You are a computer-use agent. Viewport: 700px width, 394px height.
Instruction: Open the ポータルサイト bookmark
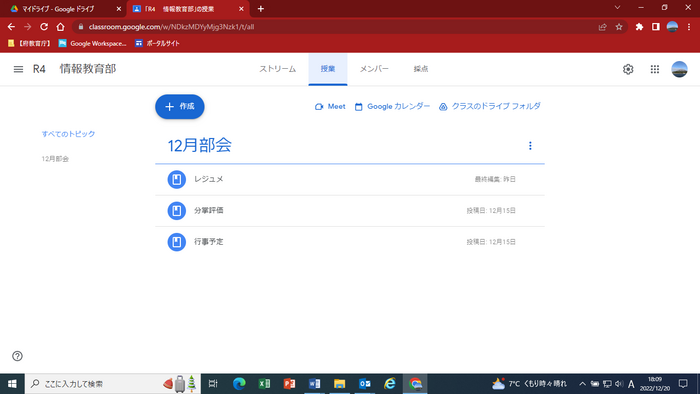click(158, 43)
